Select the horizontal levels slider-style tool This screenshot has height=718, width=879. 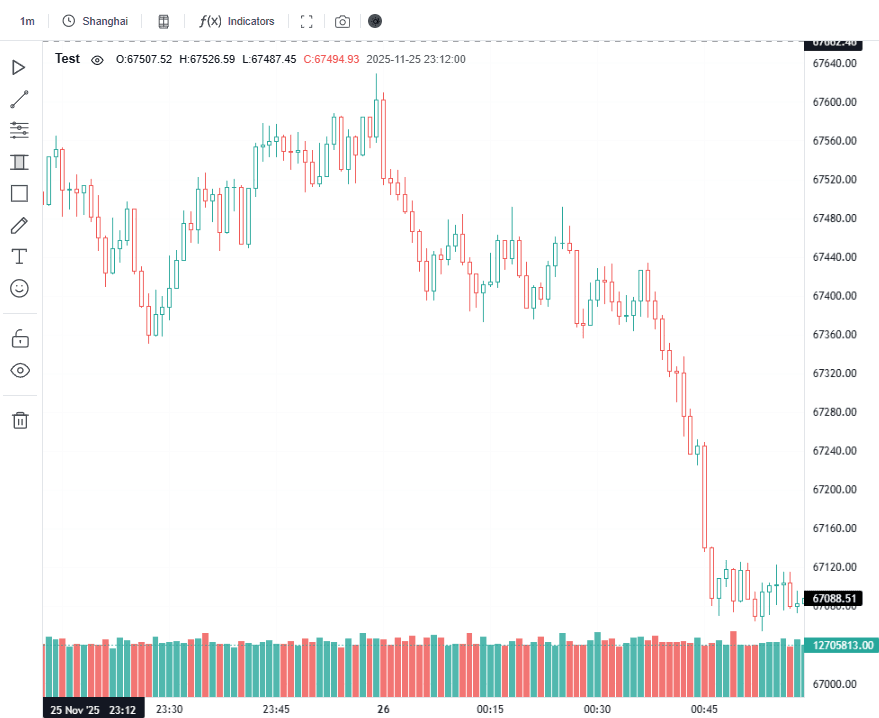click(x=19, y=130)
